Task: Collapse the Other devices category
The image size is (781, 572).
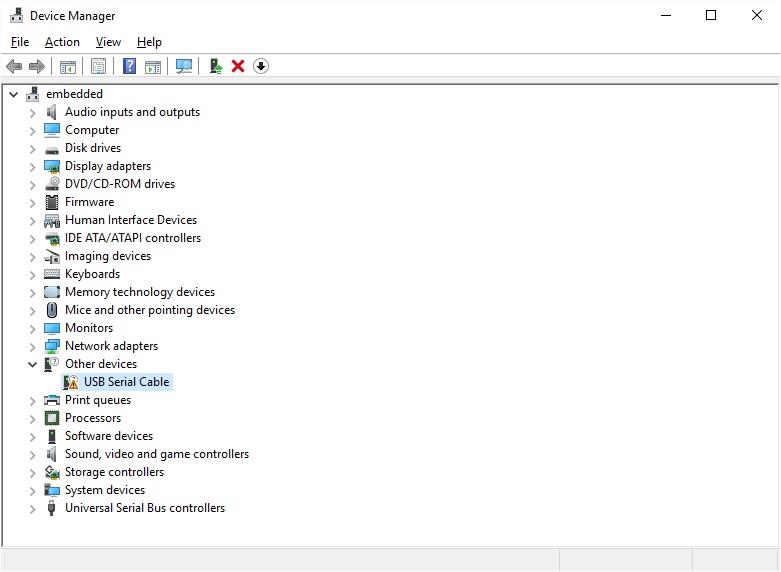Action: pyautogui.click(x=33, y=364)
